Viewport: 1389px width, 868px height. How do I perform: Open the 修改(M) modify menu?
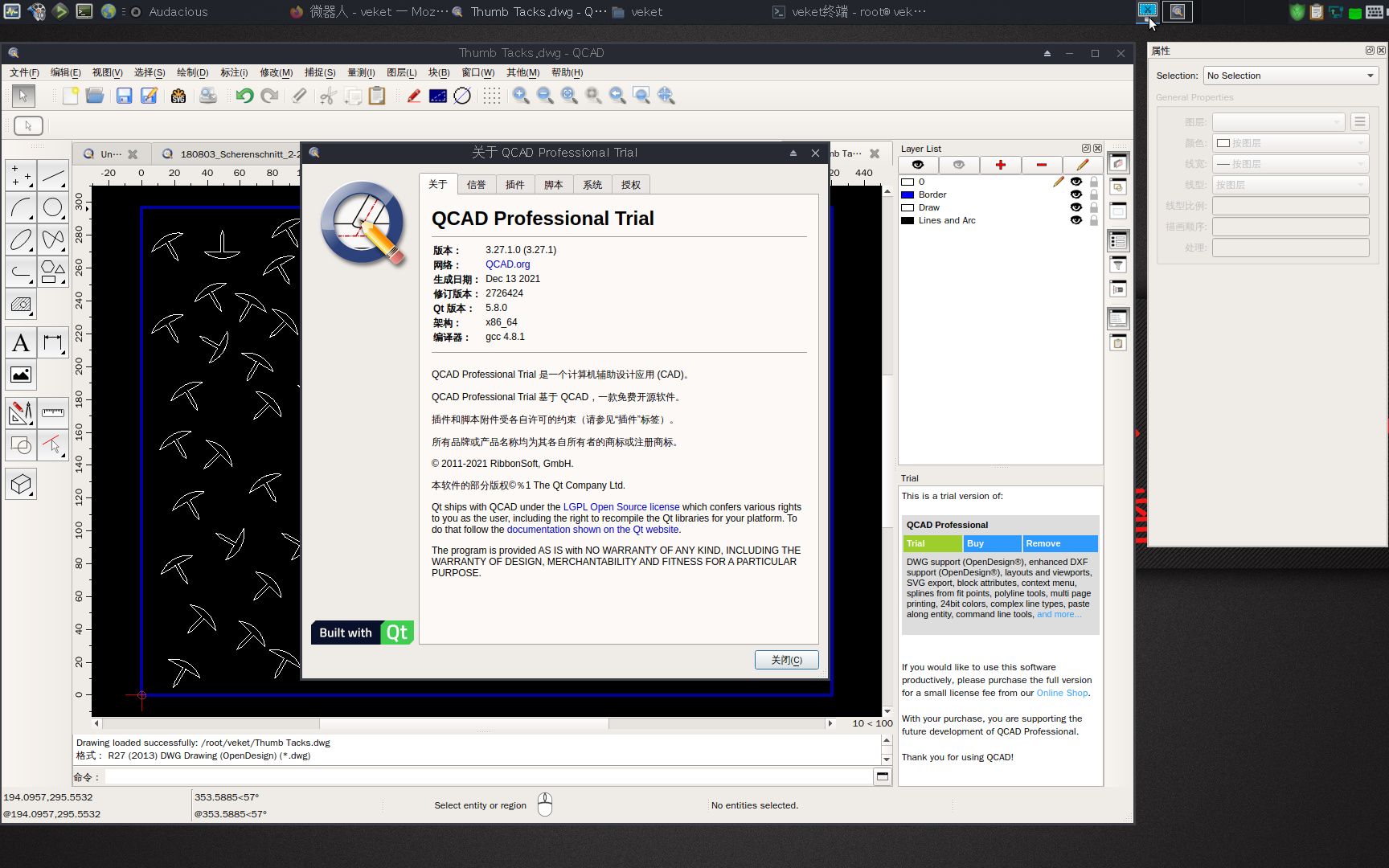tap(276, 72)
